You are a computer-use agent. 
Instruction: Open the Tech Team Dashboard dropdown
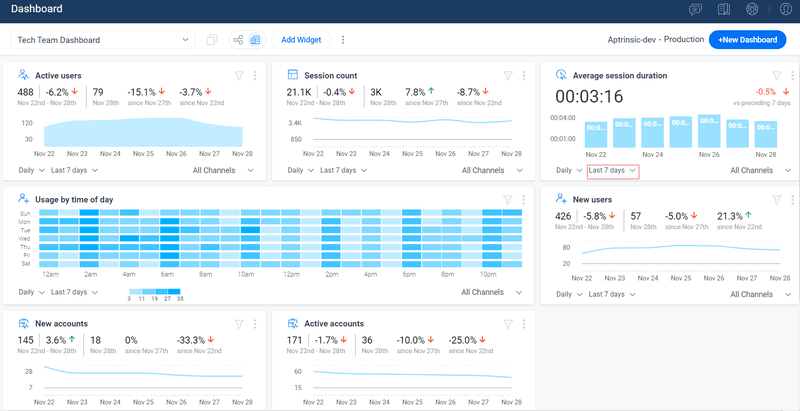point(103,40)
